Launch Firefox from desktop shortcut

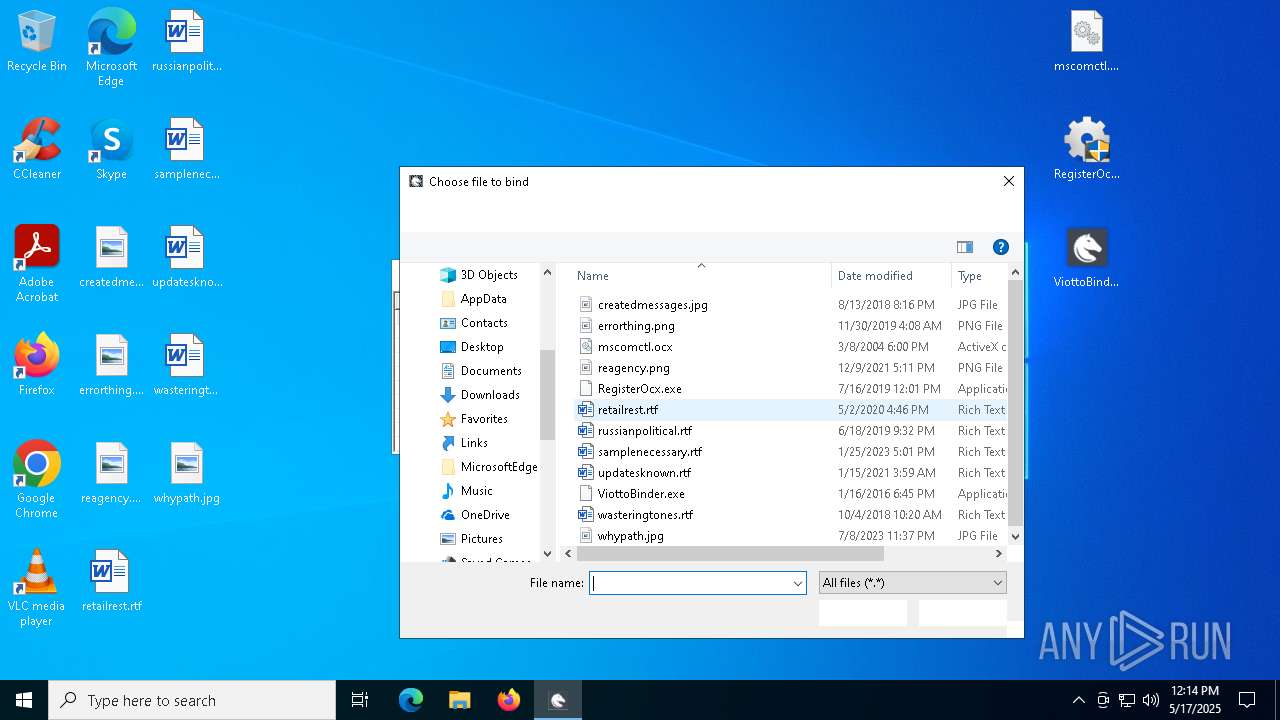[37, 366]
